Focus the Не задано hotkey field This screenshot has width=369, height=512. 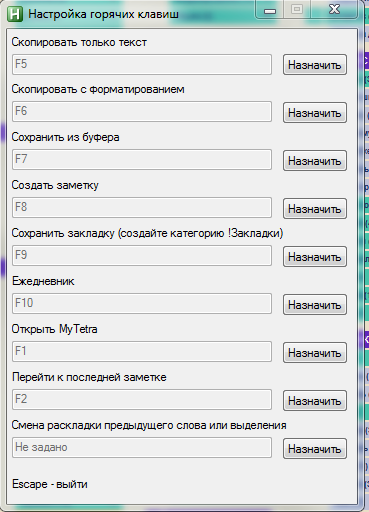(x=142, y=448)
